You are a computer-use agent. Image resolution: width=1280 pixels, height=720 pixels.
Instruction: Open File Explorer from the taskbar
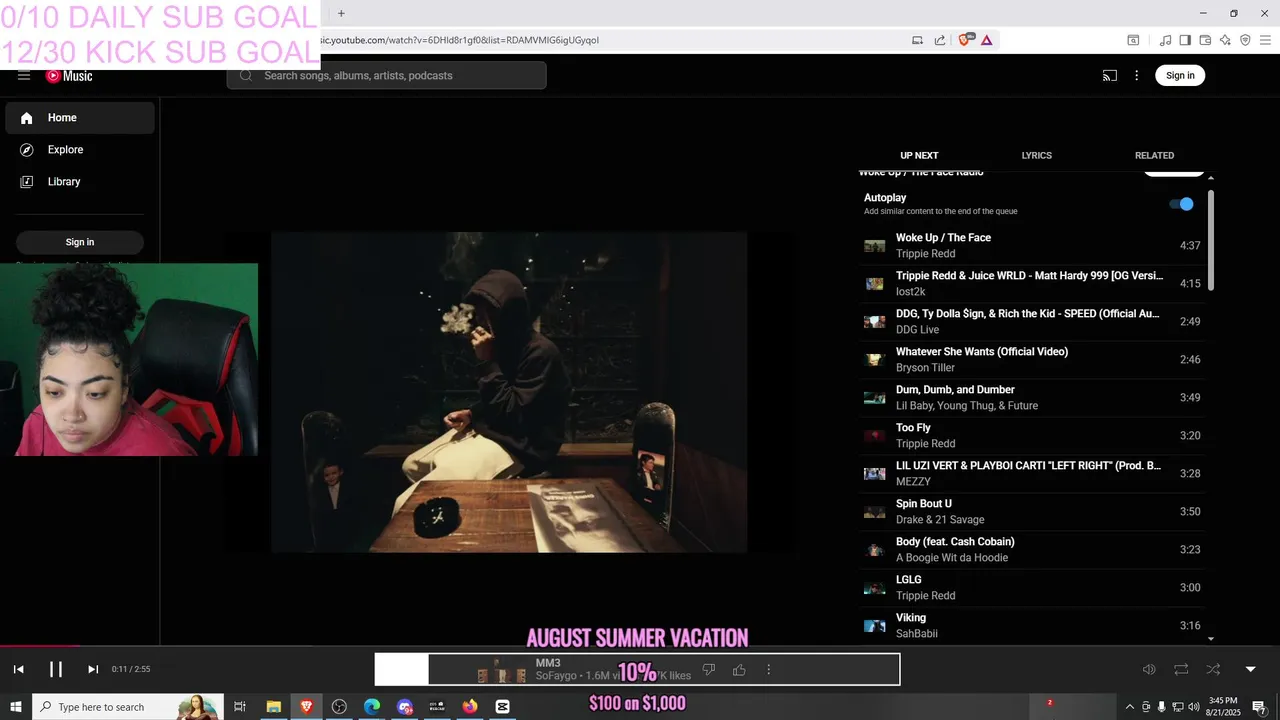click(x=273, y=707)
